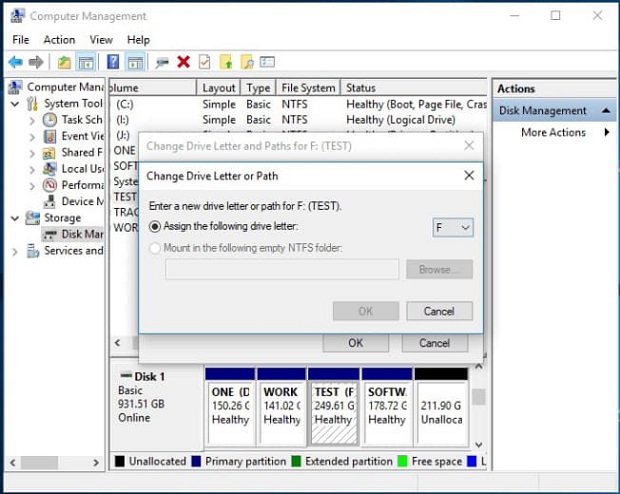Open the drive letter F dropdown
The width and height of the screenshot is (620, 494).
click(453, 228)
